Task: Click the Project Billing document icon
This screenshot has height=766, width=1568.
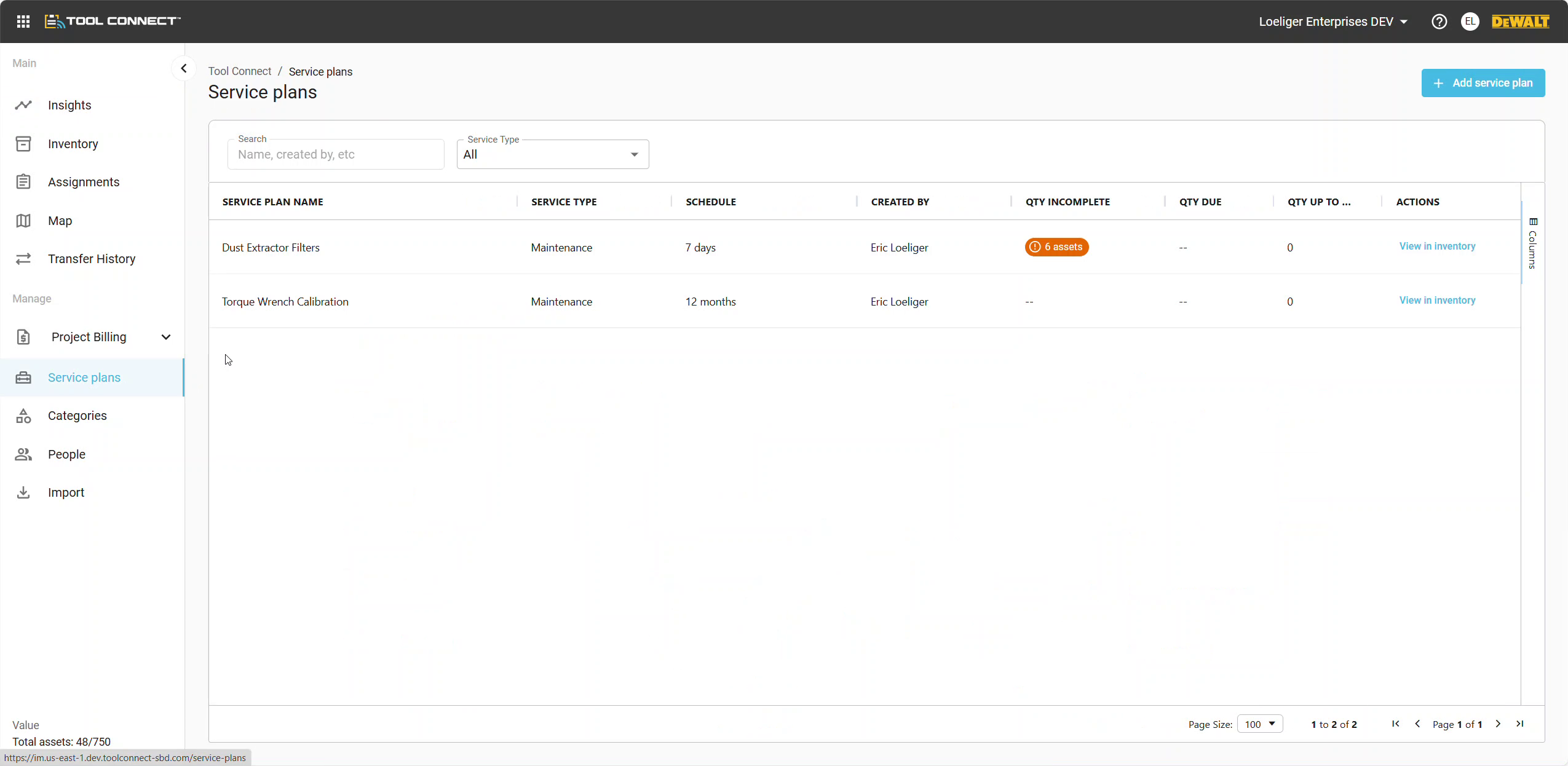Action: [23, 337]
